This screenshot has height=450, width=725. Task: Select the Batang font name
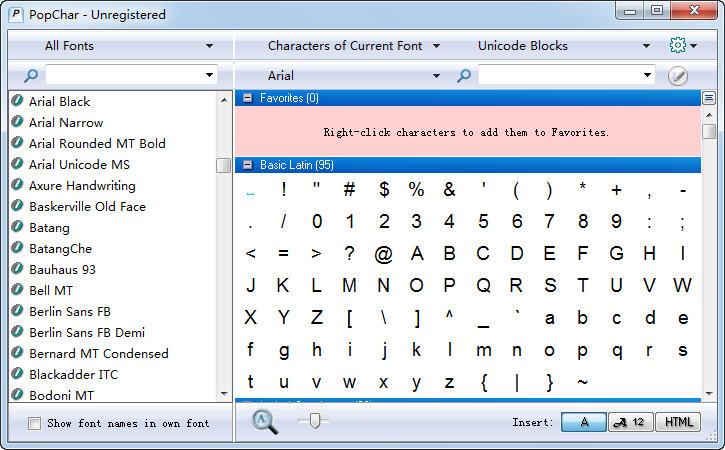tap(49, 228)
